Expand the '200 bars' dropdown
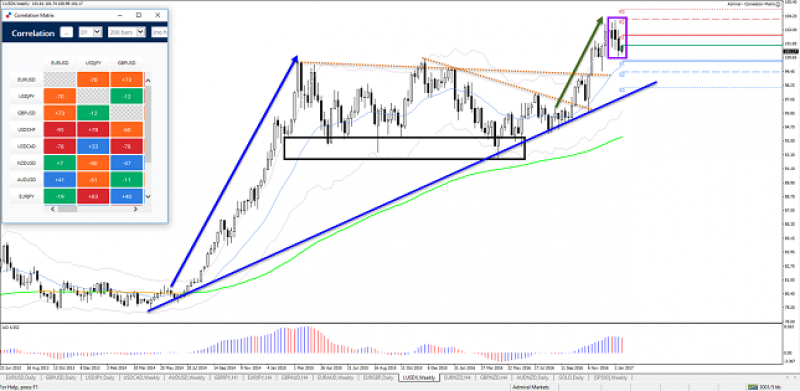 coord(127,32)
